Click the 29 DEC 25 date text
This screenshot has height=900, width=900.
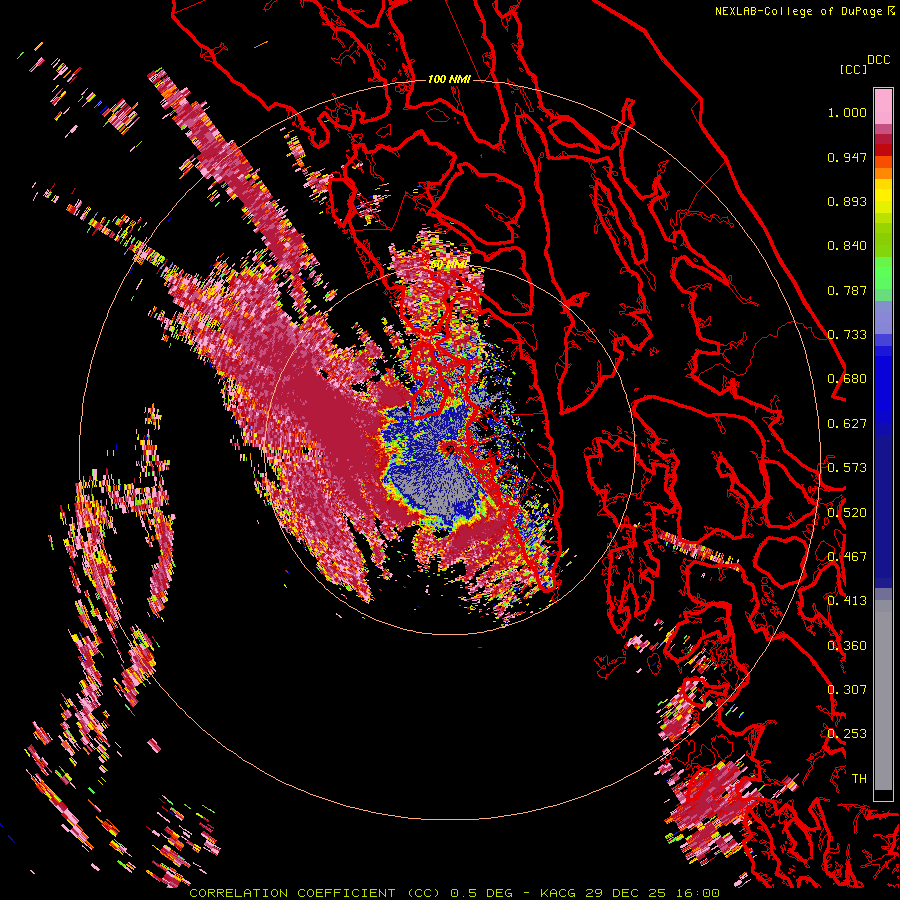(x=628, y=893)
